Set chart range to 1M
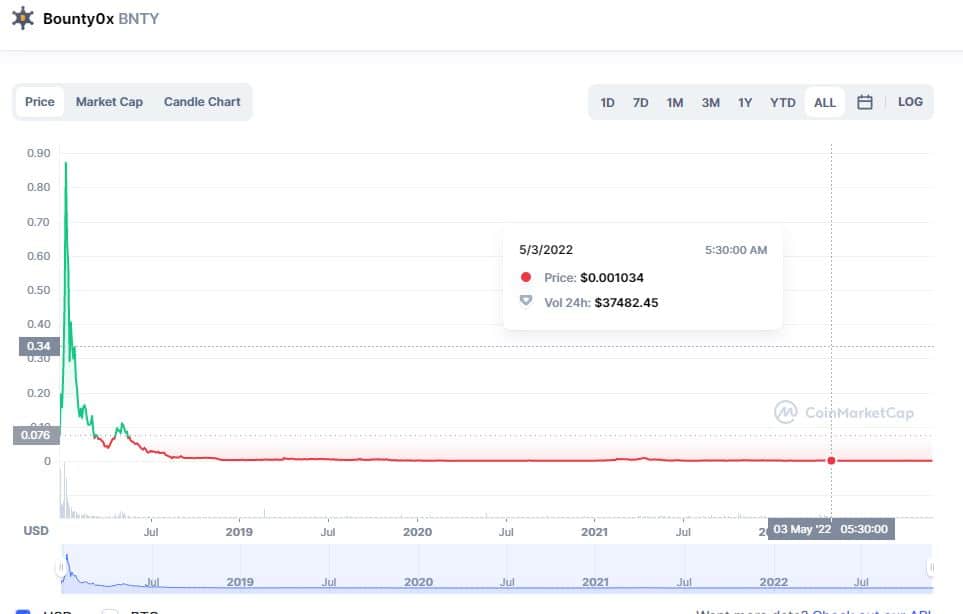This screenshot has width=963, height=614. [x=675, y=103]
